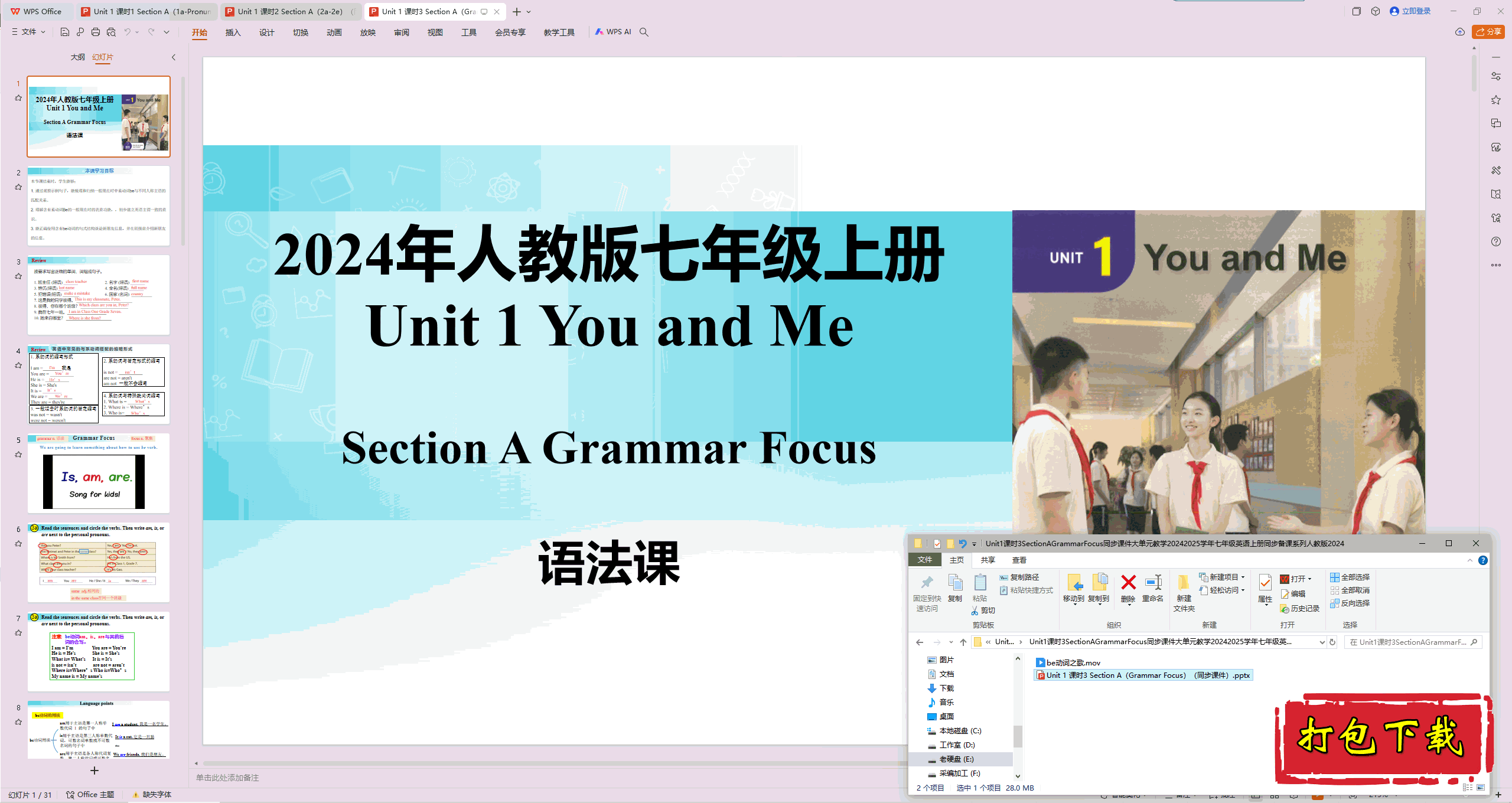Click the Explorer Up arrow navigation button
Screen dimensions: 1512x803
pyautogui.click(x=963, y=642)
